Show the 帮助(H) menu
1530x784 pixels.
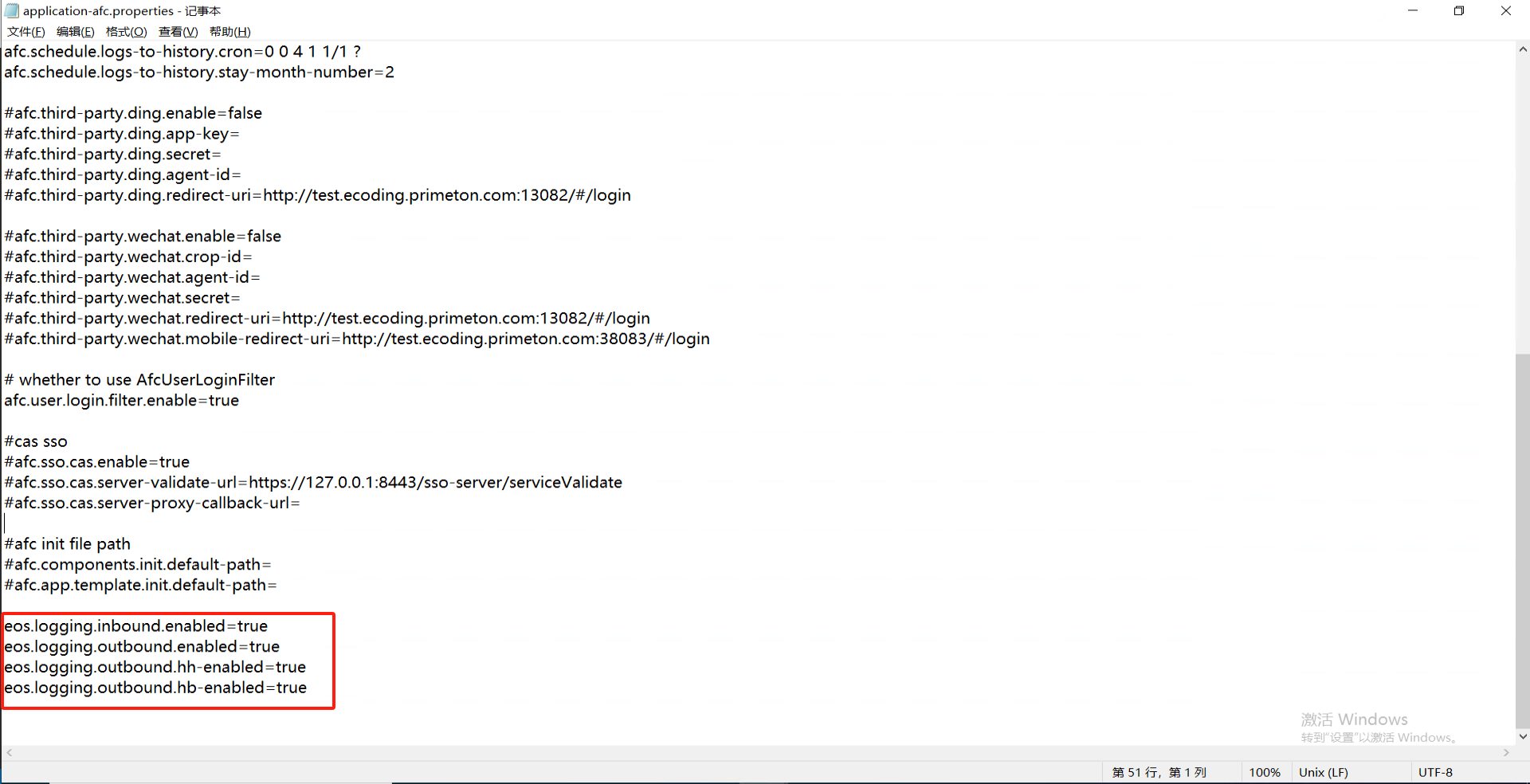230,32
